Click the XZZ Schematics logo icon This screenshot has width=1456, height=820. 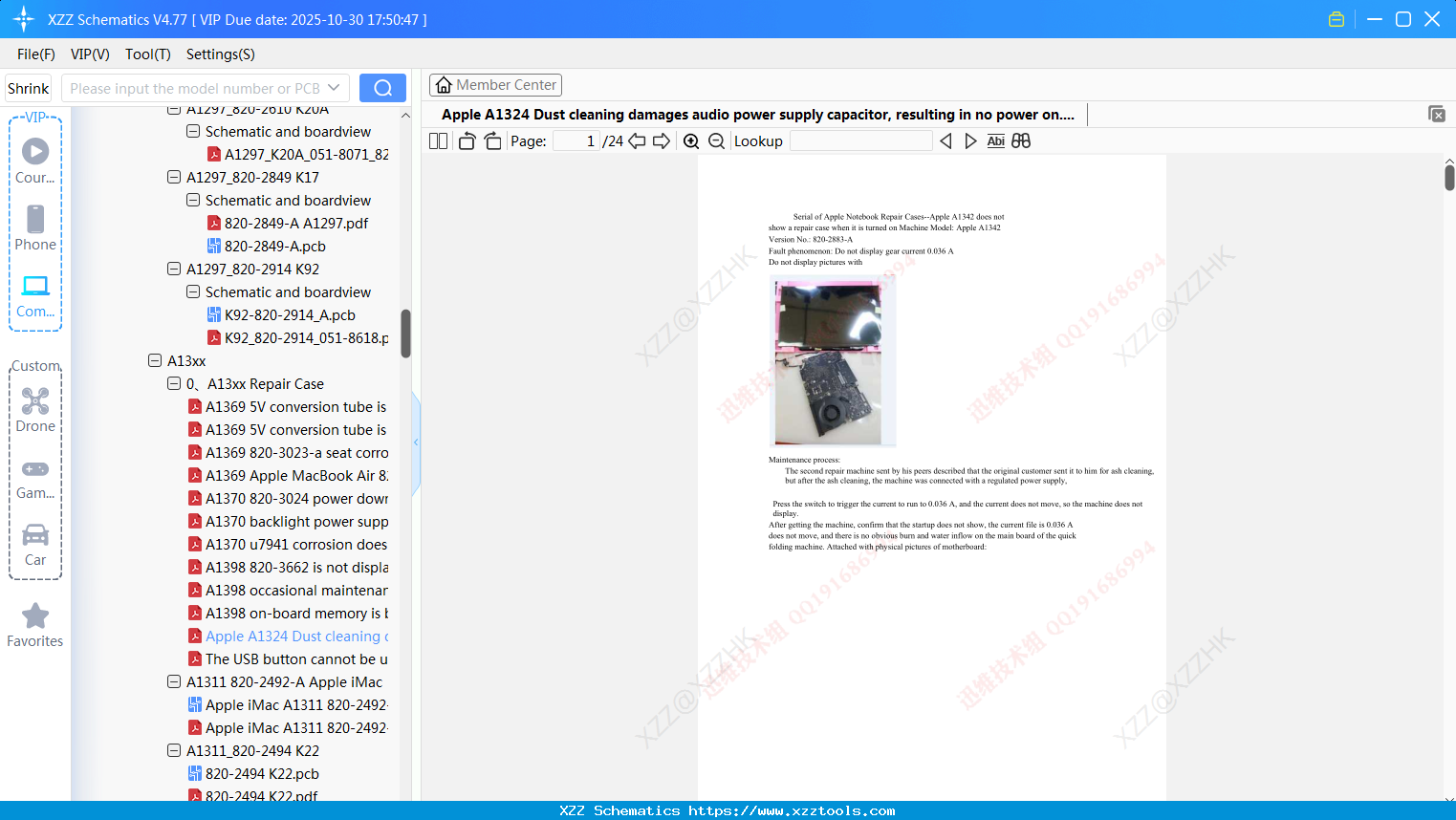(x=24, y=19)
